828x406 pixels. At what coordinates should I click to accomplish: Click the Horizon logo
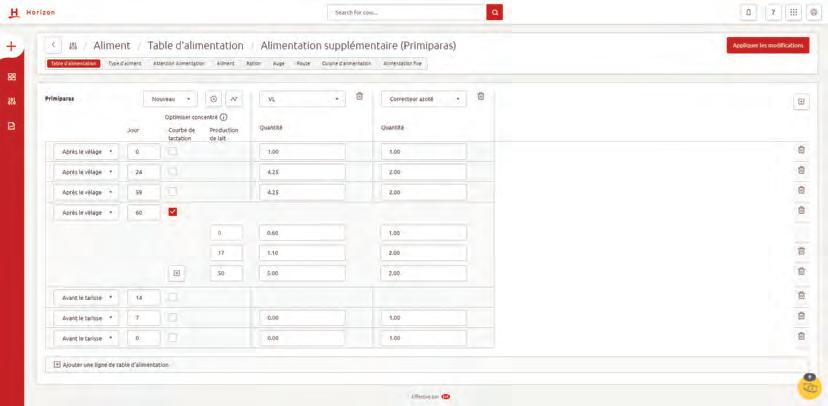(32, 12)
